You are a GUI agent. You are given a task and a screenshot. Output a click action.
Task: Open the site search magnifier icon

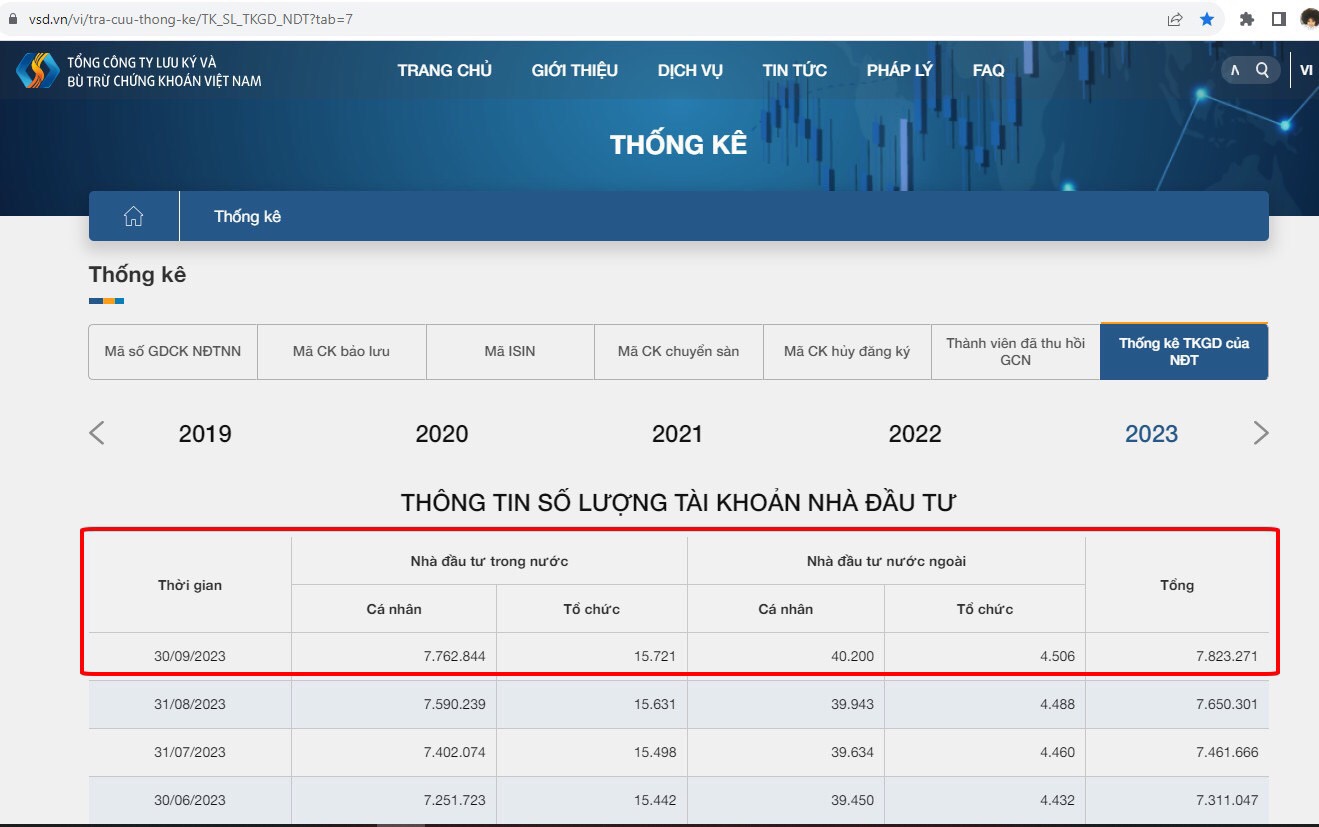coord(1262,70)
